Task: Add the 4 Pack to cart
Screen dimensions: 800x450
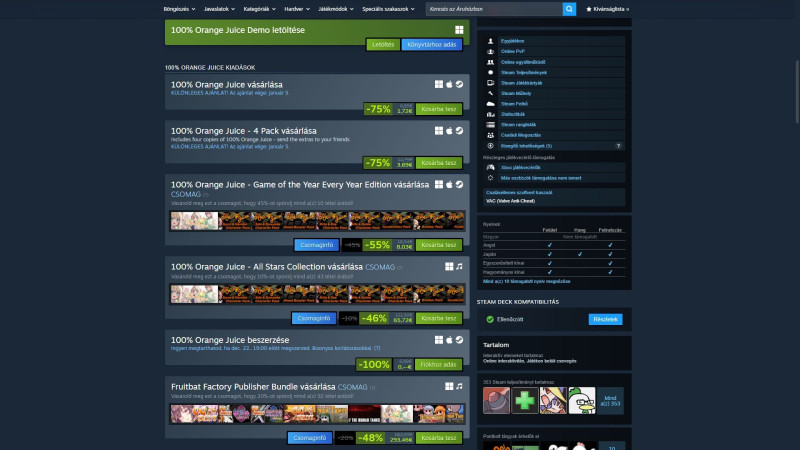Action: [439, 163]
